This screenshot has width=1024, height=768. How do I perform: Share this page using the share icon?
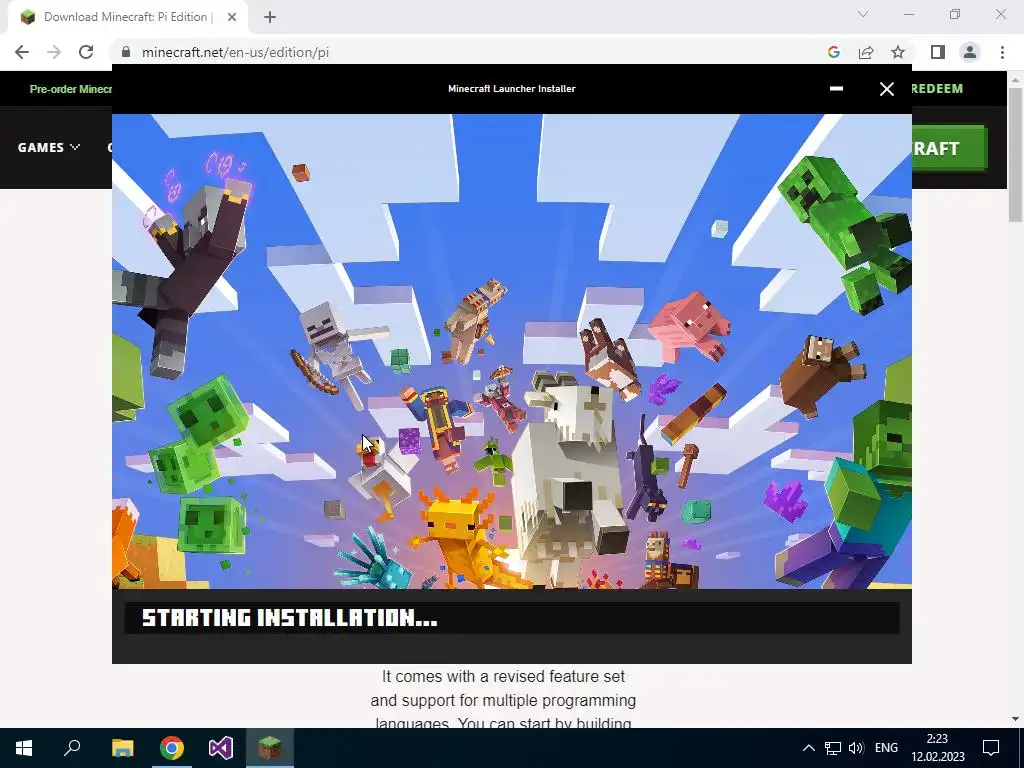[866, 52]
